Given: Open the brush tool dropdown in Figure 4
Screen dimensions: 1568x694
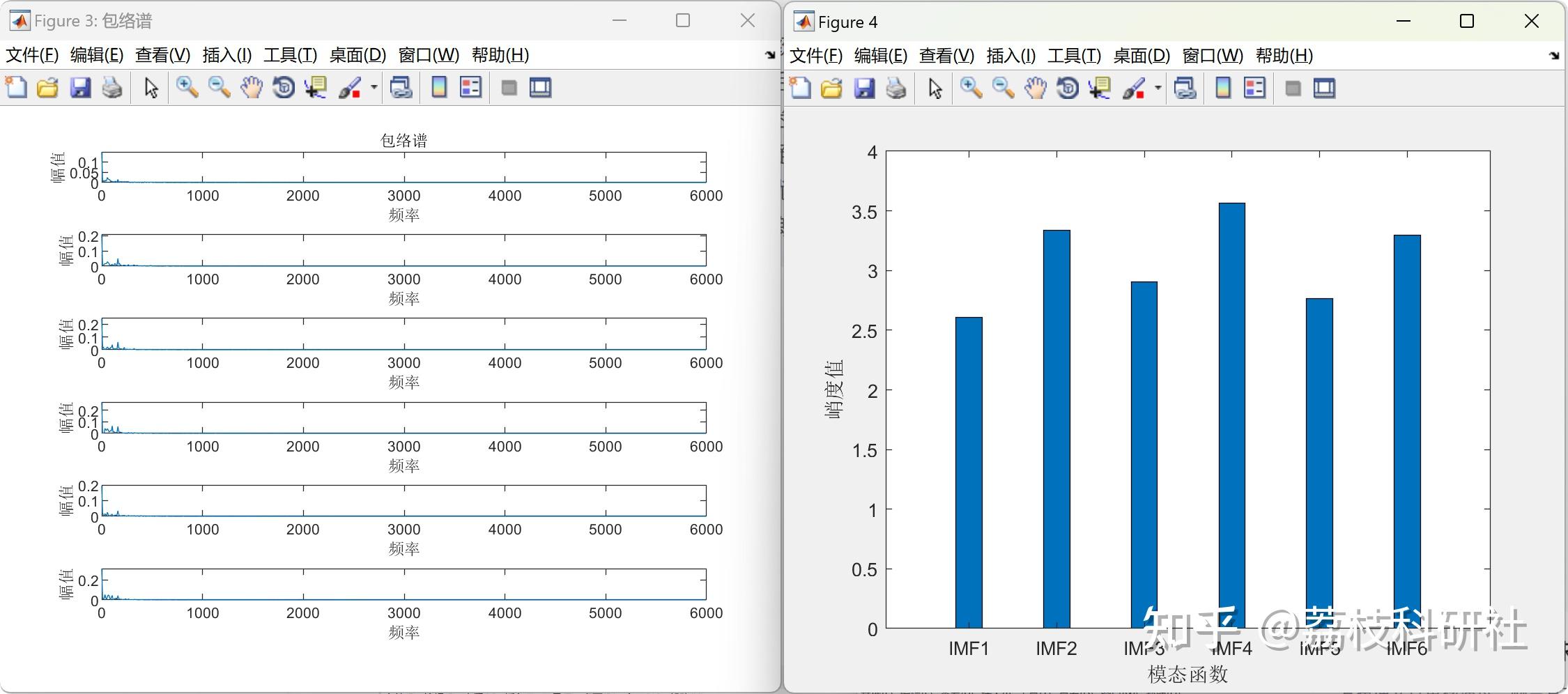Looking at the screenshot, I should [x=1158, y=88].
